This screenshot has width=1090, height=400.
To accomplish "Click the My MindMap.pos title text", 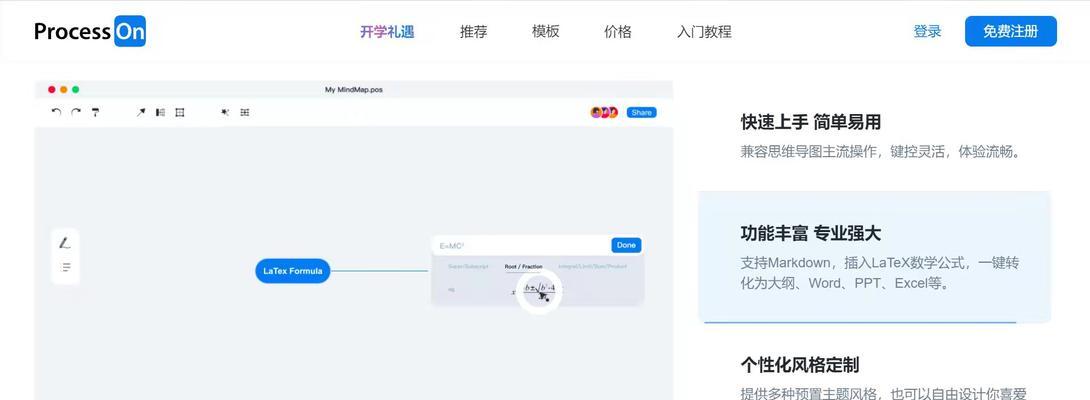I will coord(354,90).
